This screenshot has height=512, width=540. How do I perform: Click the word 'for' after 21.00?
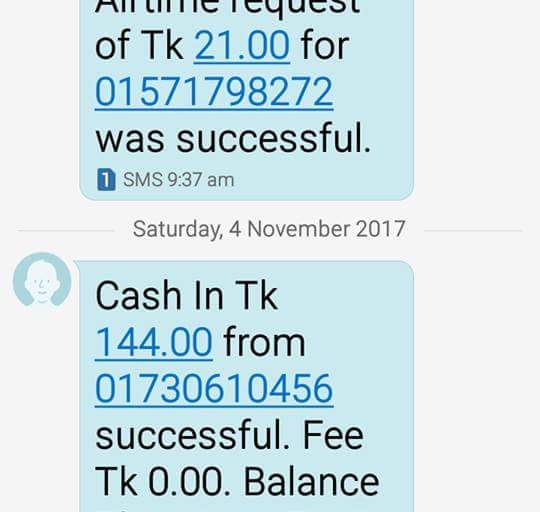click(325, 45)
